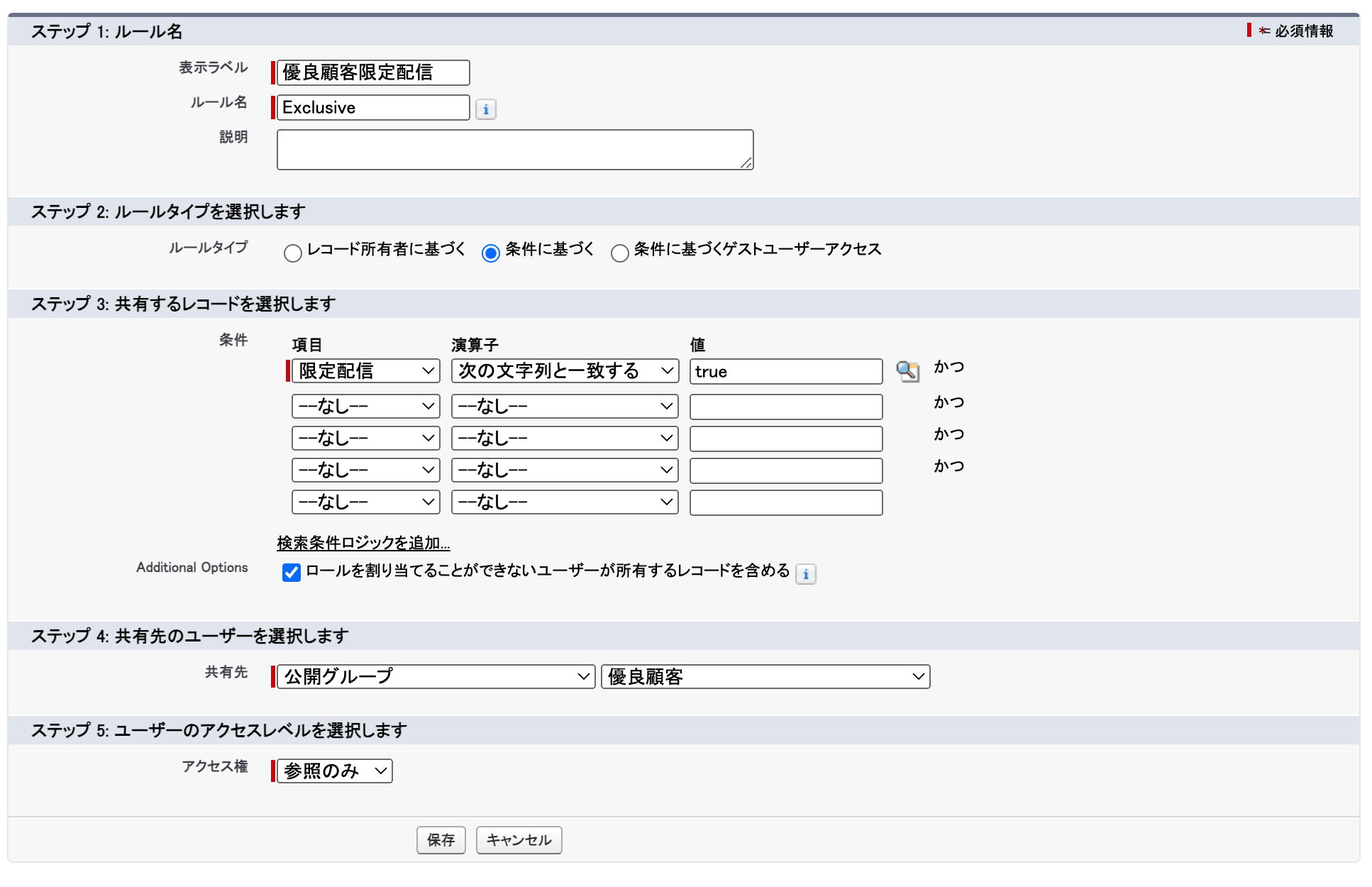1372x887 pixels.
Task: Open second row 演算子 dropdown set to なし
Action: (x=565, y=407)
